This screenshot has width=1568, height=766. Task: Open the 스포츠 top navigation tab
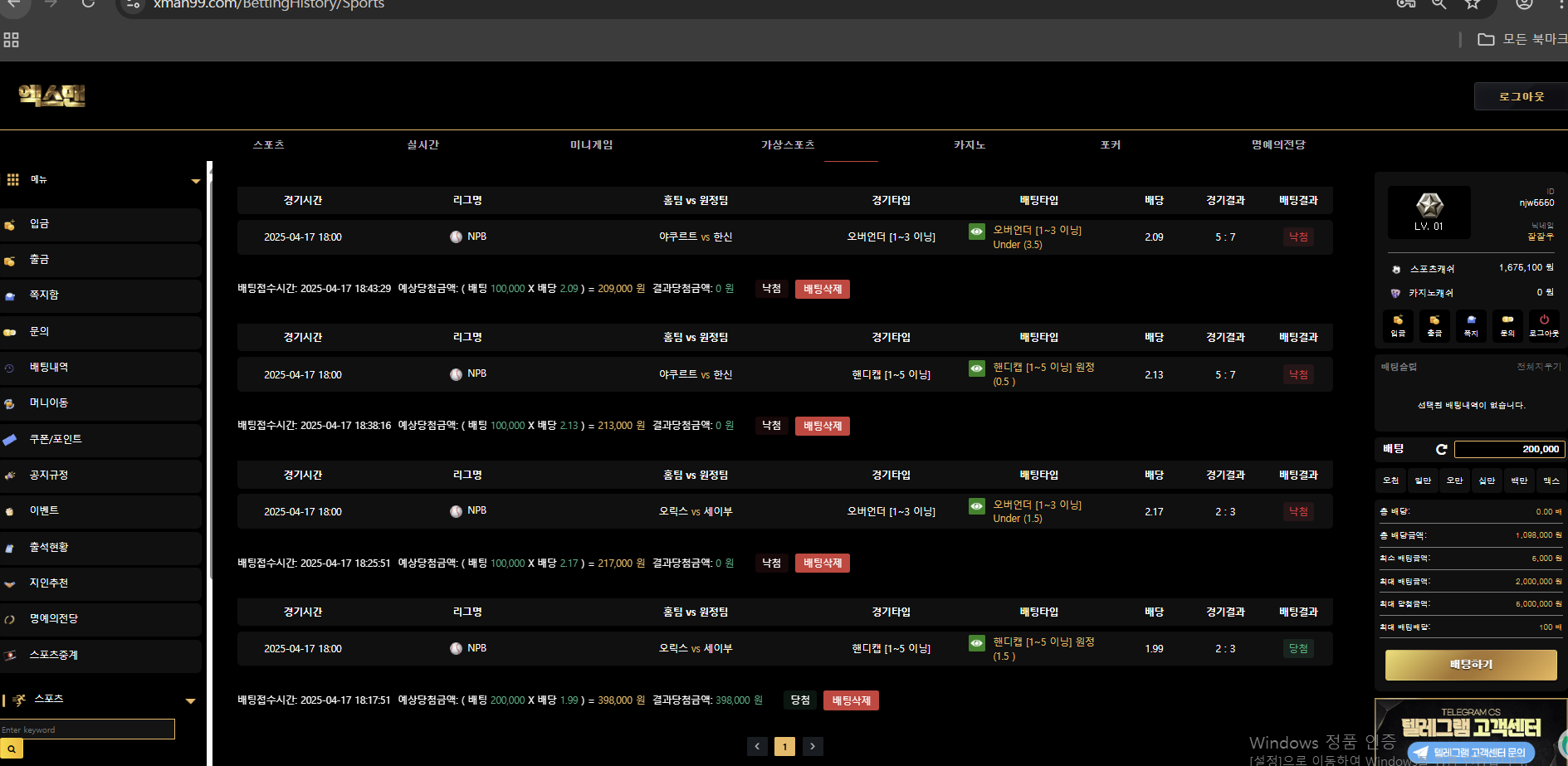pos(268,145)
